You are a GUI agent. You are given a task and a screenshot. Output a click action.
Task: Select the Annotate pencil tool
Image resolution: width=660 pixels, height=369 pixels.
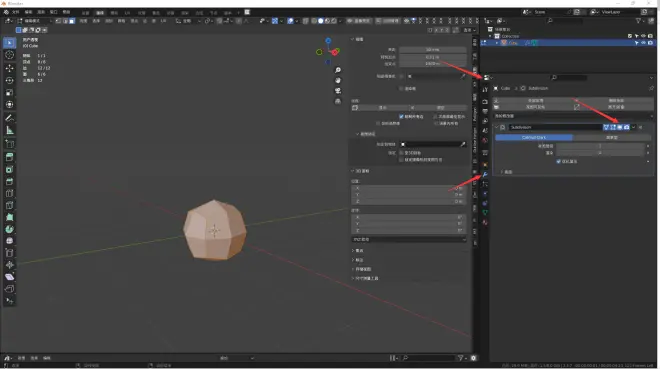(x=10, y=118)
